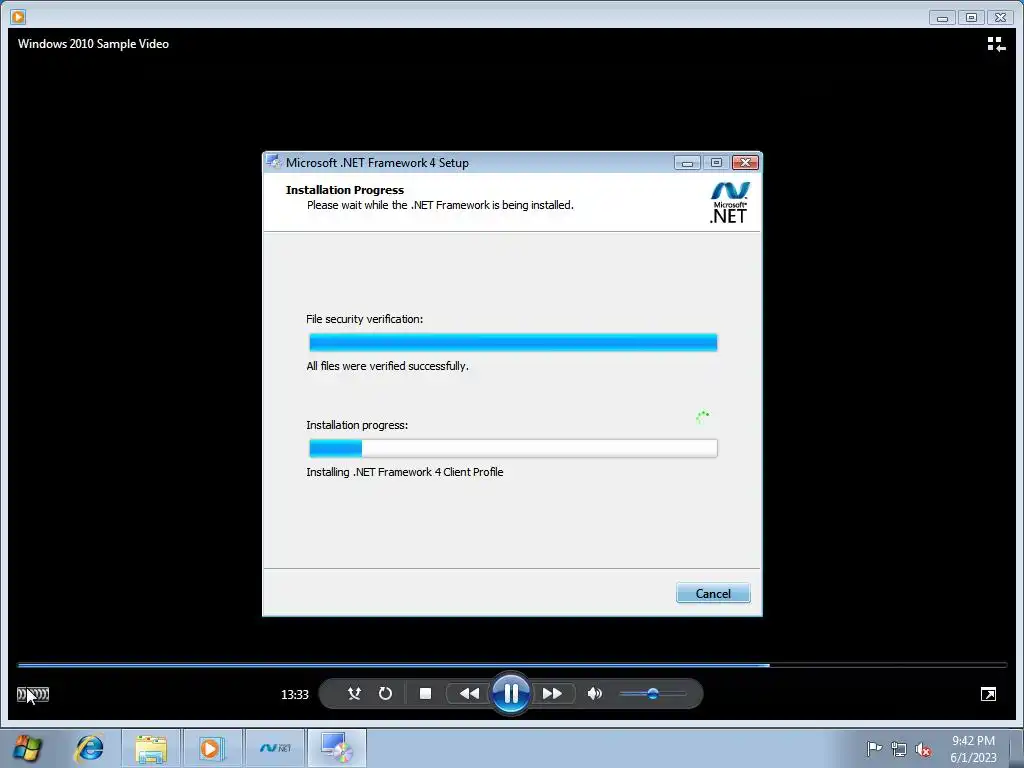Screen dimensions: 1024x768
Task: Click the 13:33 elapsed time display
Action: tap(295, 695)
